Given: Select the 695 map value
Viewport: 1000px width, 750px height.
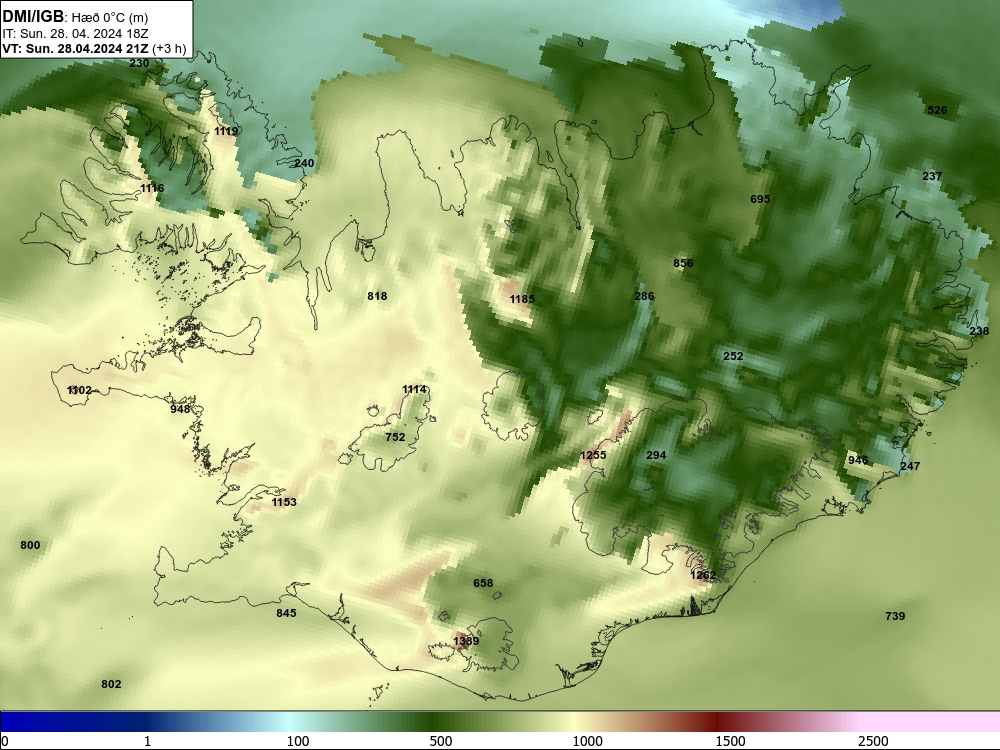Looking at the screenshot, I should [x=760, y=199].
